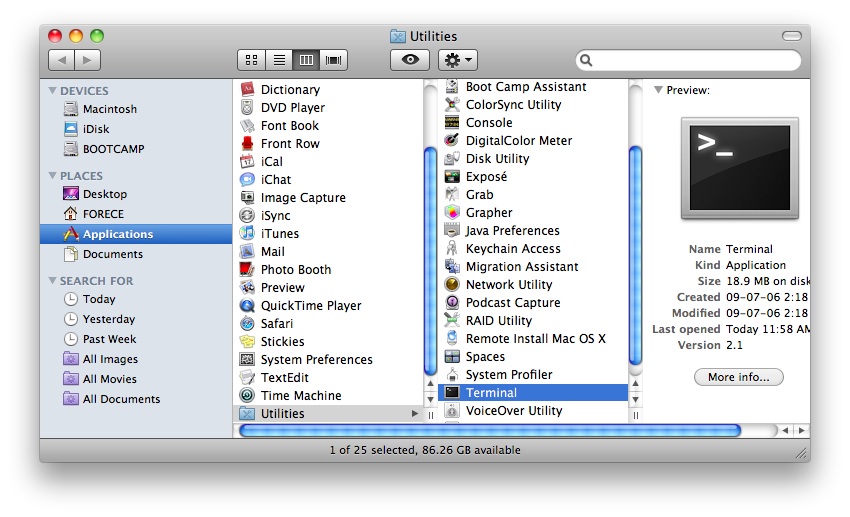Screen dimensions: 850x517
Task: Switch to list view
Action: pyautogui.click(x=279, y=60)
